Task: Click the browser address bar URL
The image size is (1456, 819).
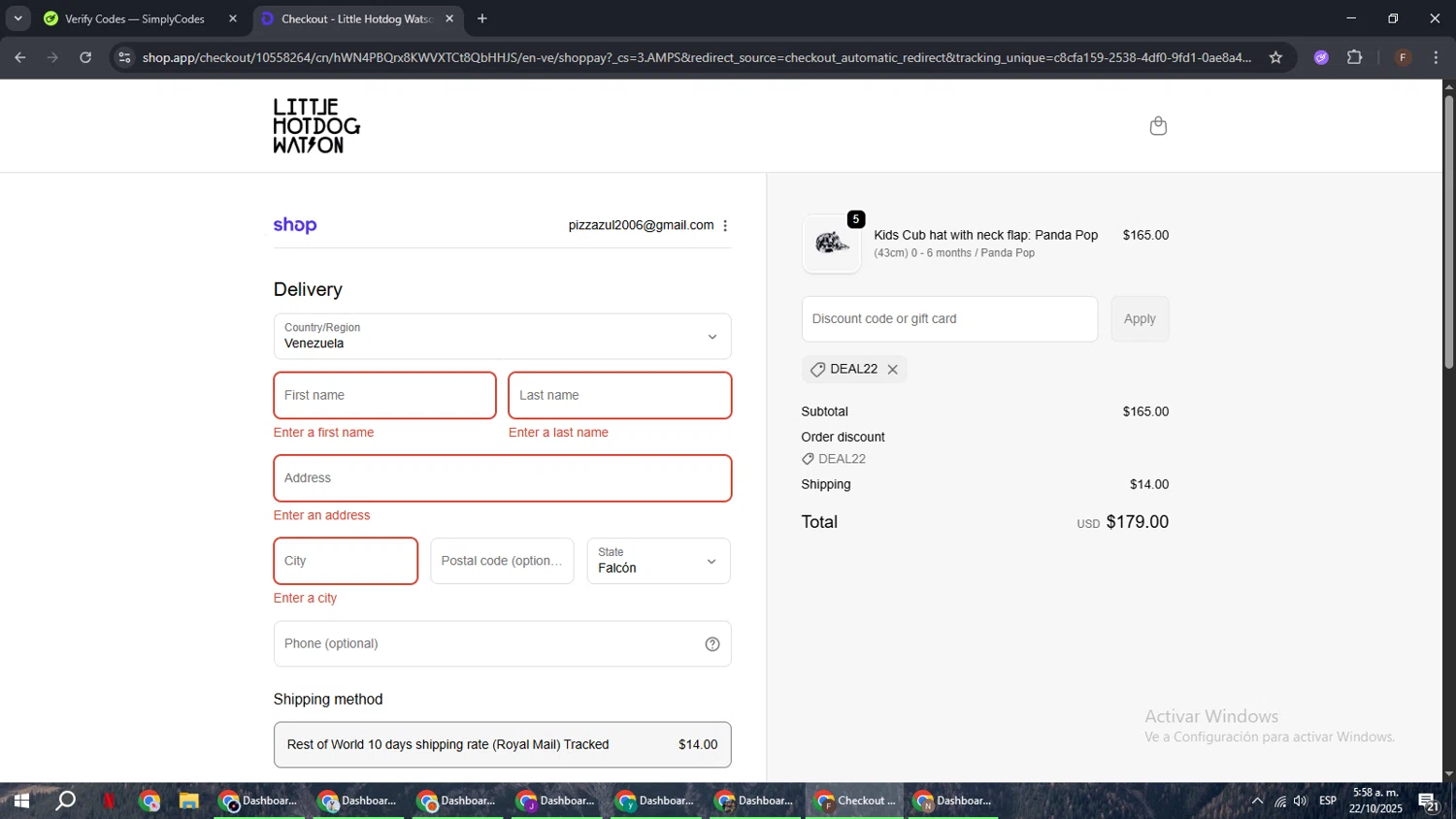Action: (696, 57)
